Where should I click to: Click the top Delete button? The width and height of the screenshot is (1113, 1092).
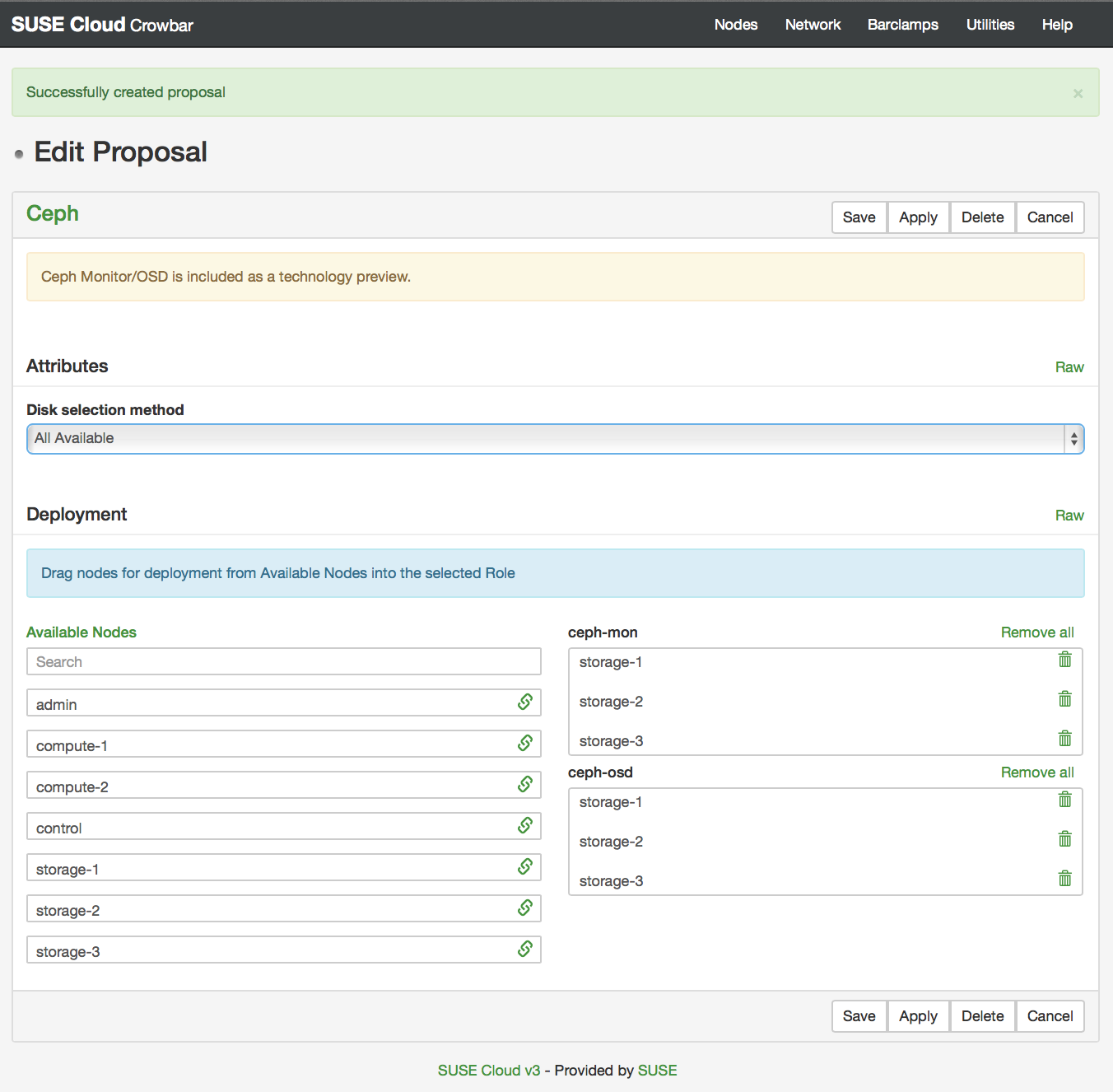tap(983, 217)
